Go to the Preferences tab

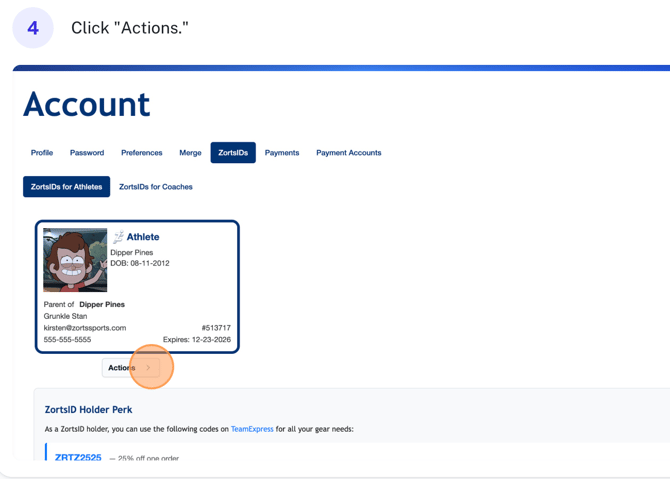pos(141,153)
